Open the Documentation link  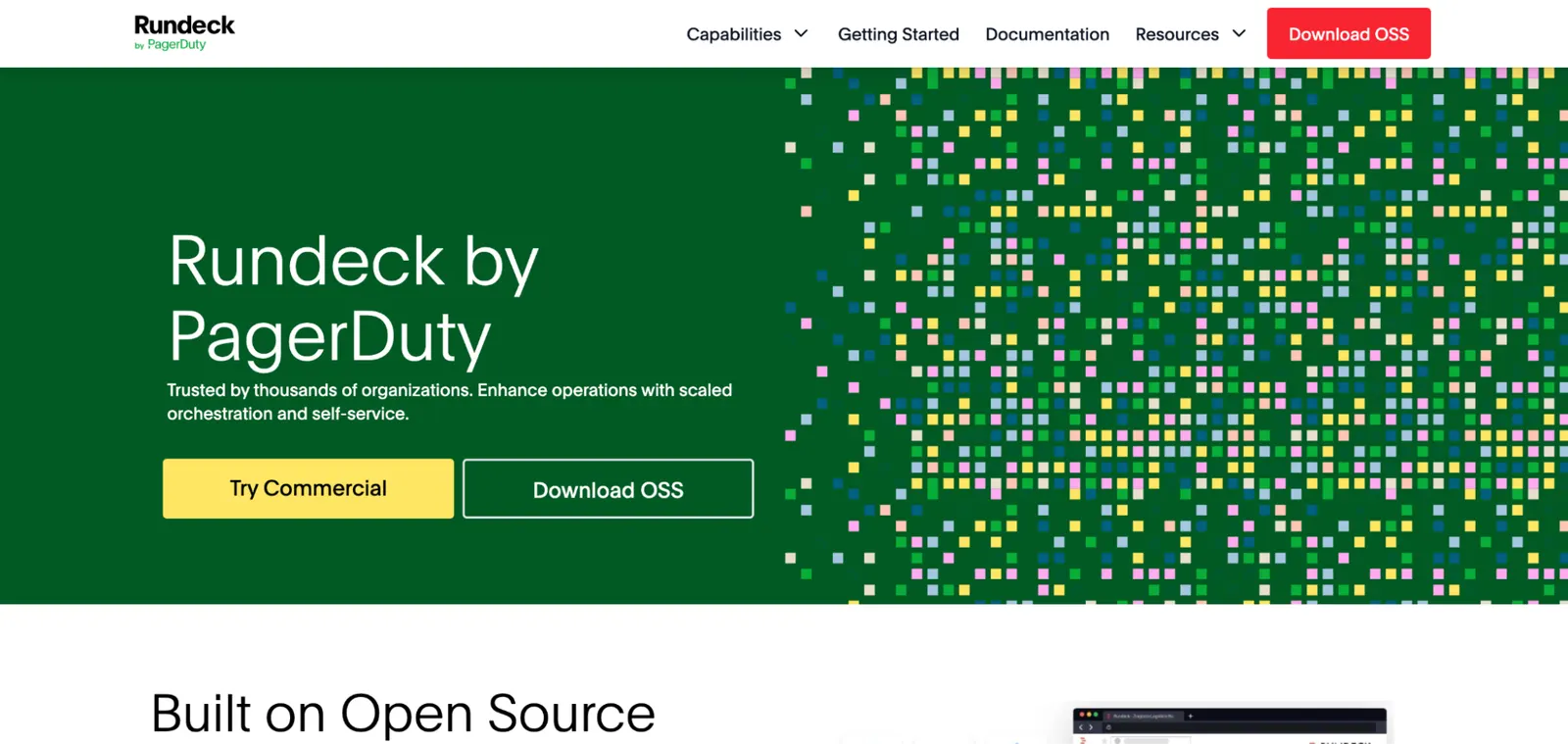click(1047, 34)
